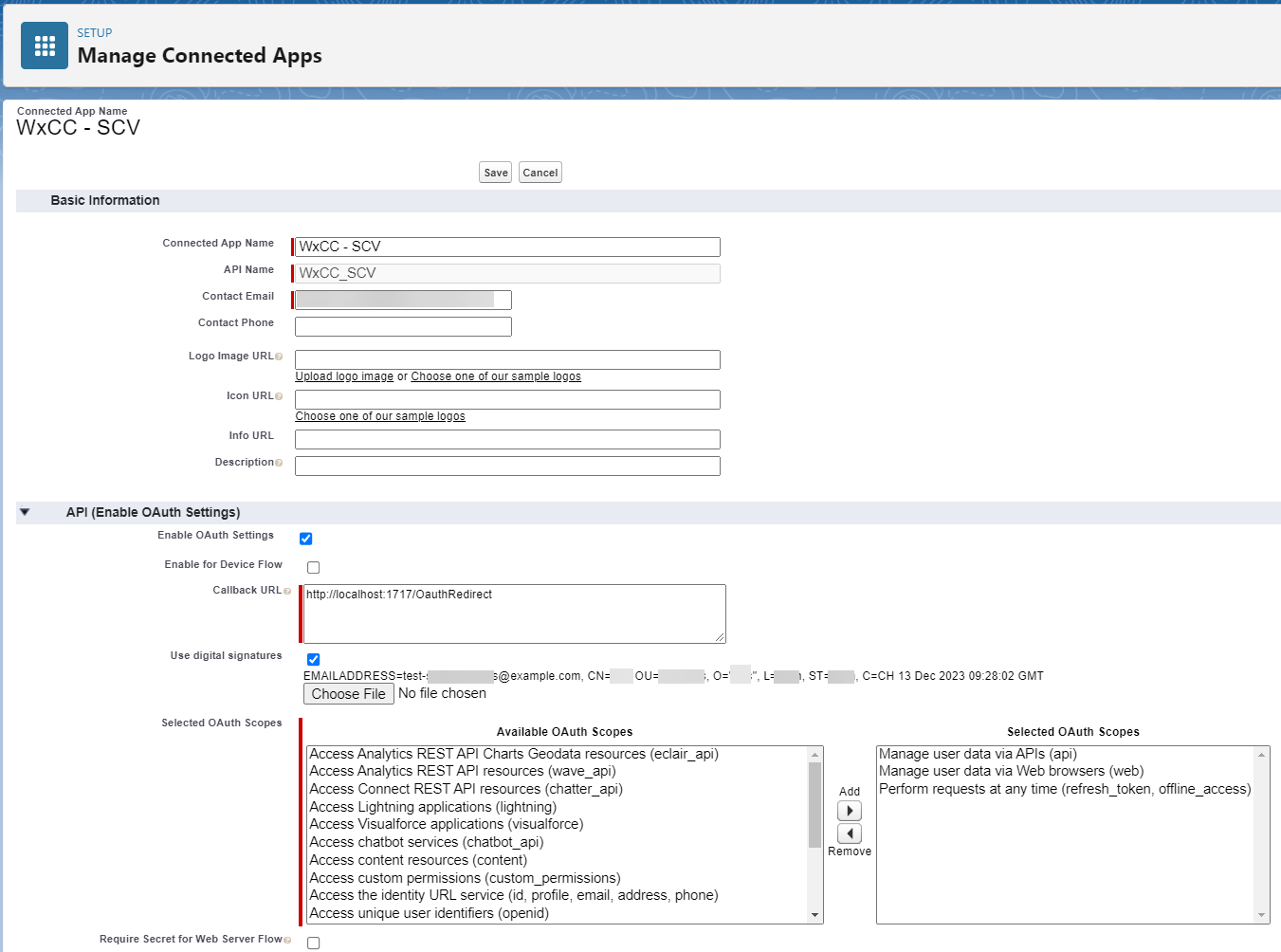Click the Callback URL help icon

coord(287,591)
